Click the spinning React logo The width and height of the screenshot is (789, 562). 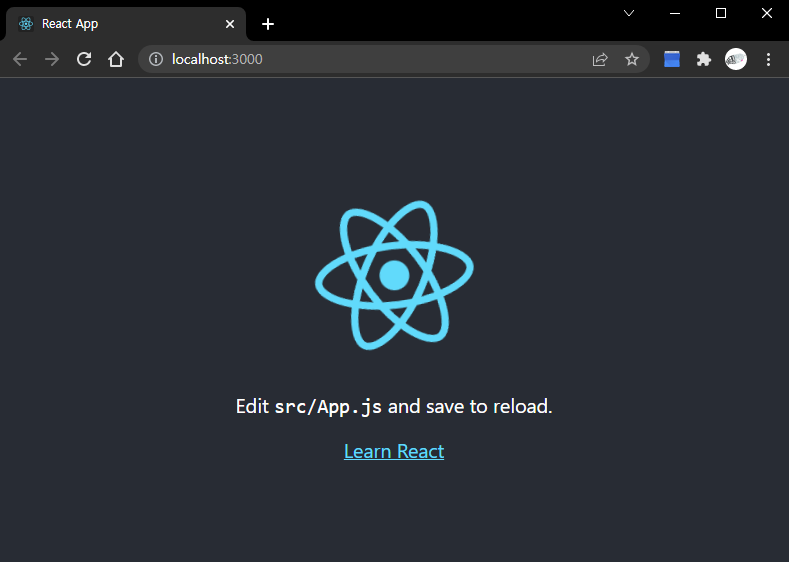coord(394,275)
